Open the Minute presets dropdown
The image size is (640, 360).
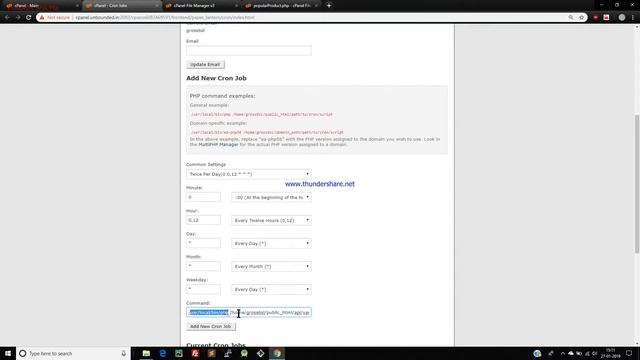pos(271,197)
